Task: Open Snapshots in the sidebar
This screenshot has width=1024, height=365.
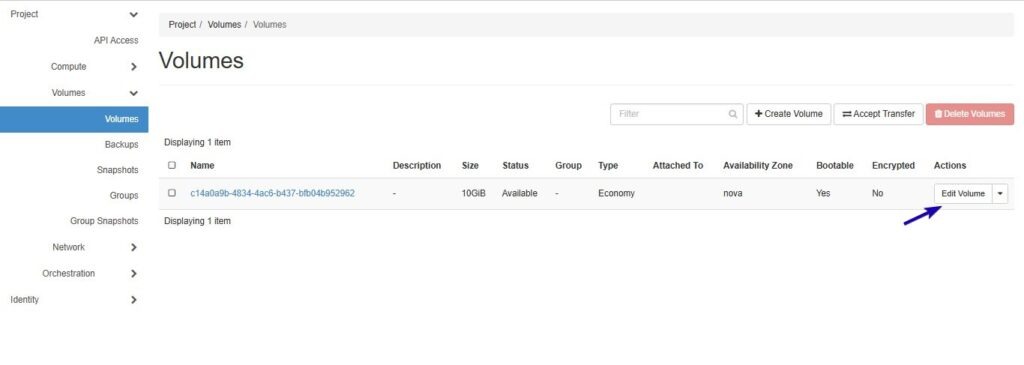Action: (x=118, y=170)
